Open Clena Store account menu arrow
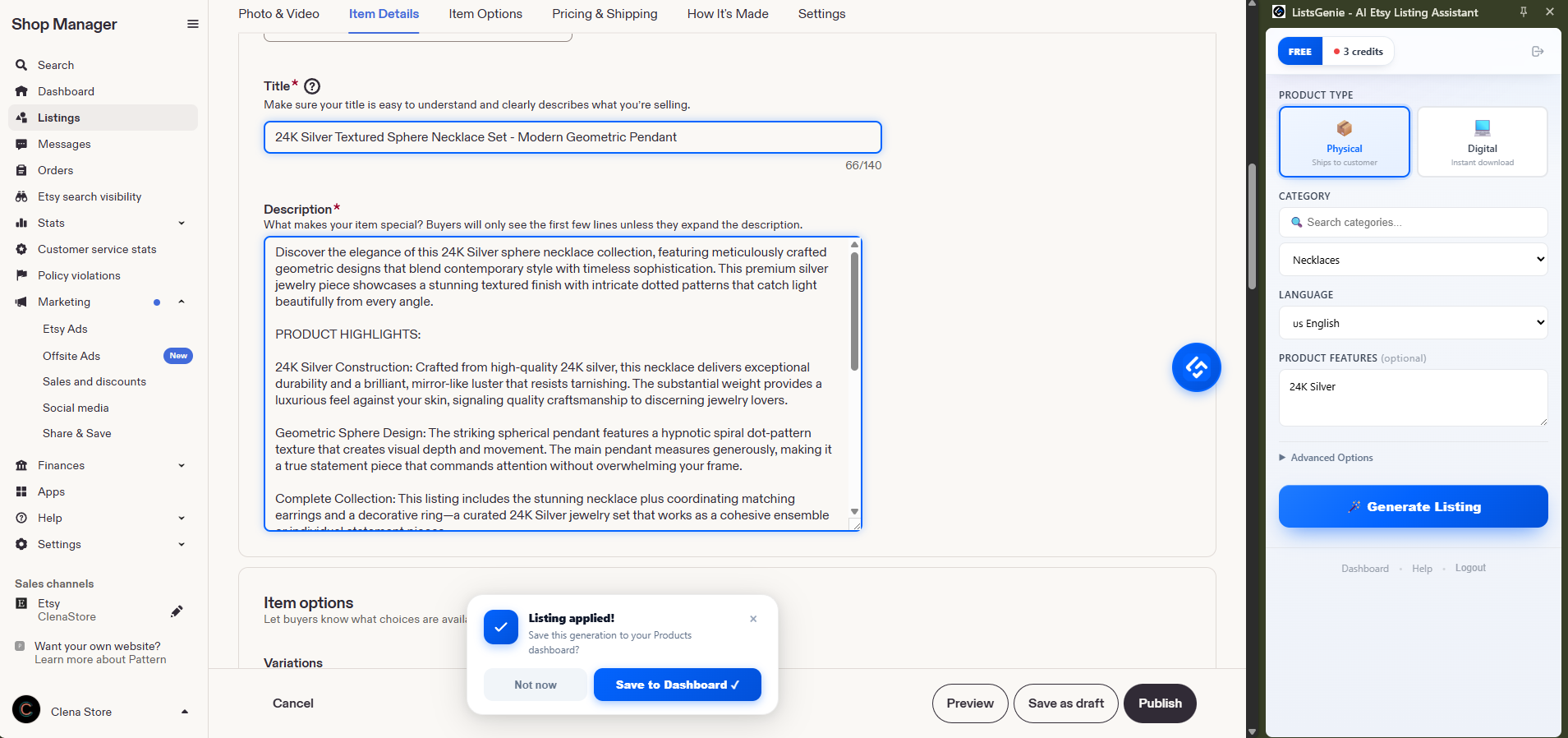 (x=185, y=712)
